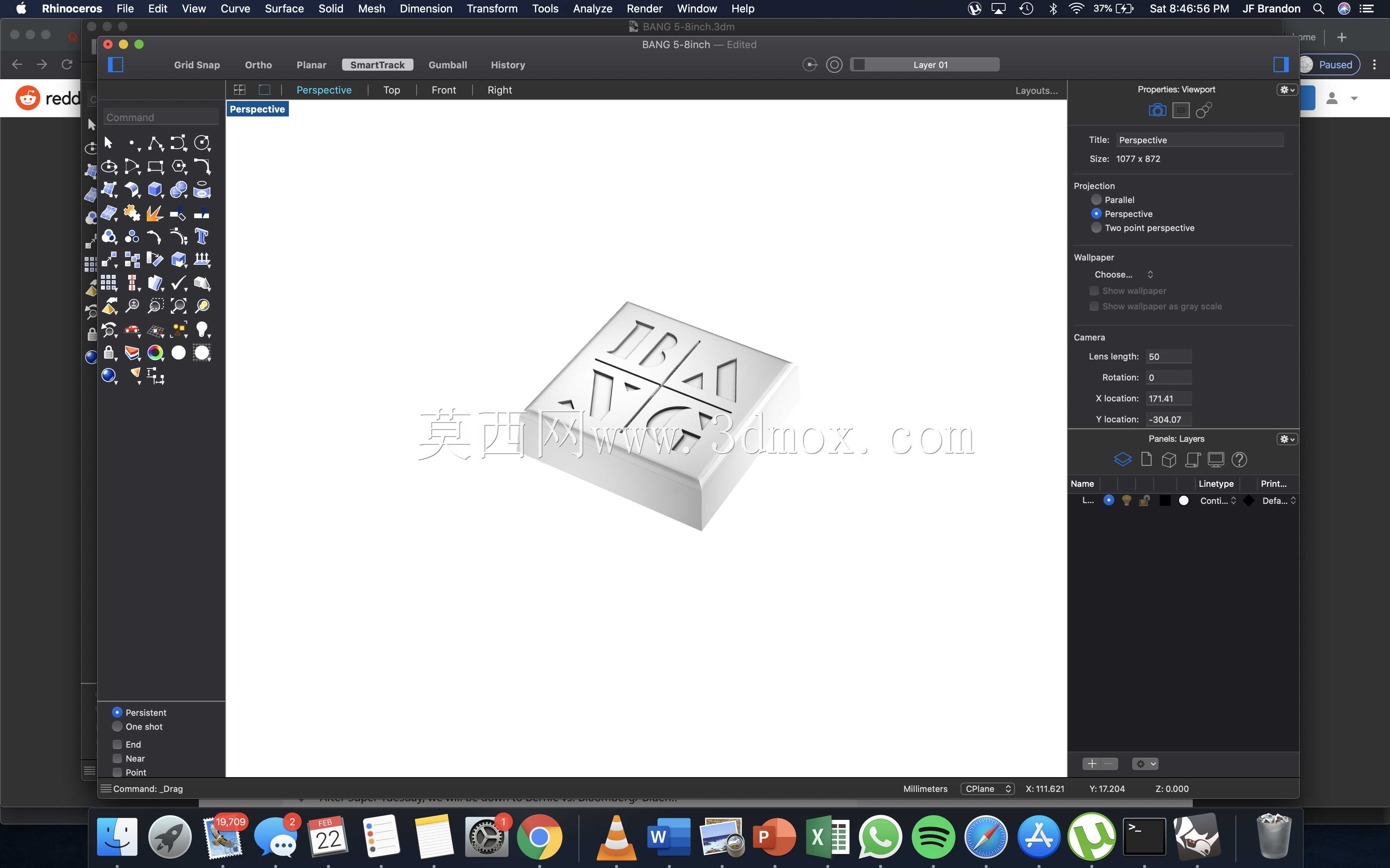Toggle the layer light bulb visibility
The height and width of the screenshot is (868, 1390).
click(1126, 501)
